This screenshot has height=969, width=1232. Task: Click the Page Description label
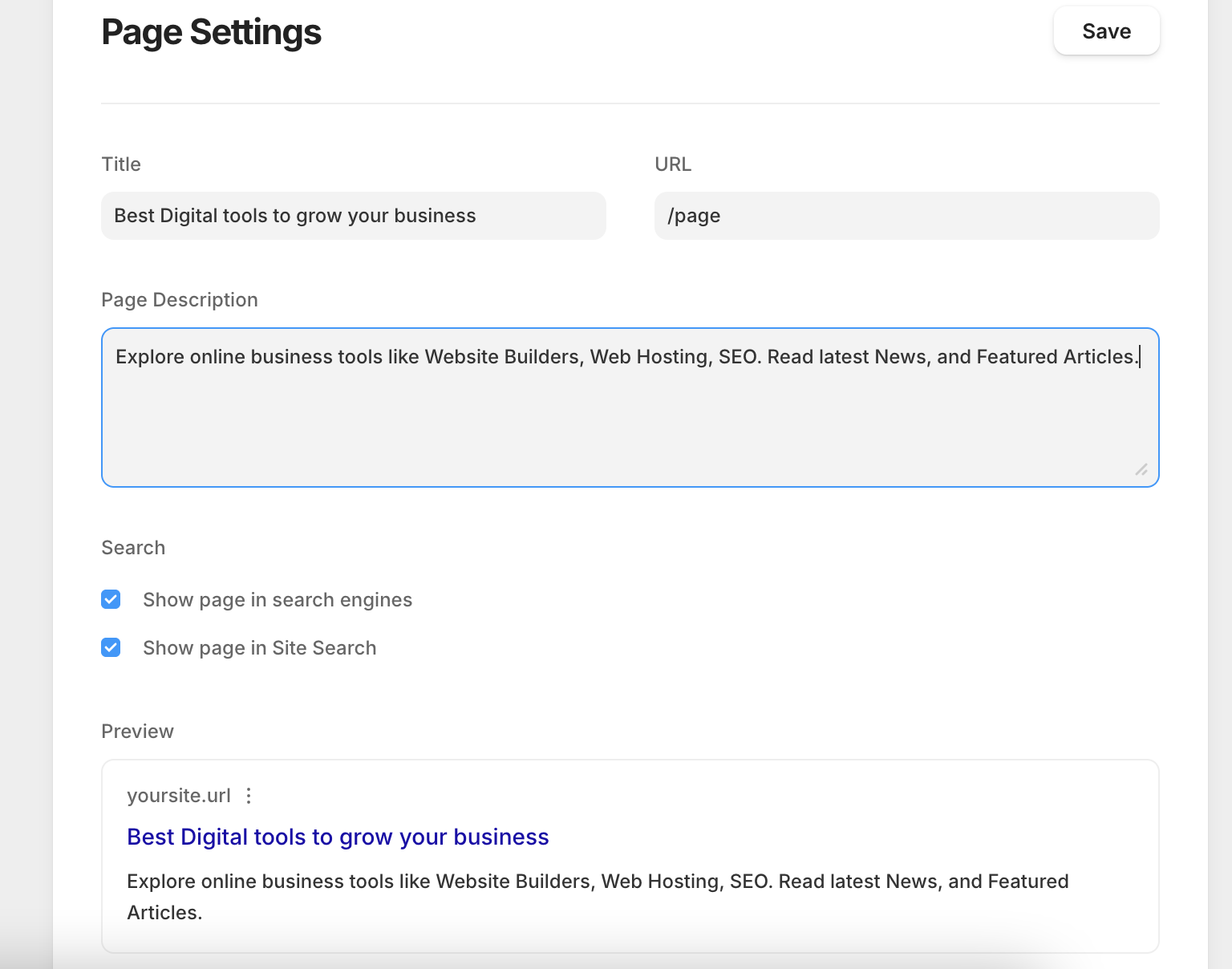180,300
